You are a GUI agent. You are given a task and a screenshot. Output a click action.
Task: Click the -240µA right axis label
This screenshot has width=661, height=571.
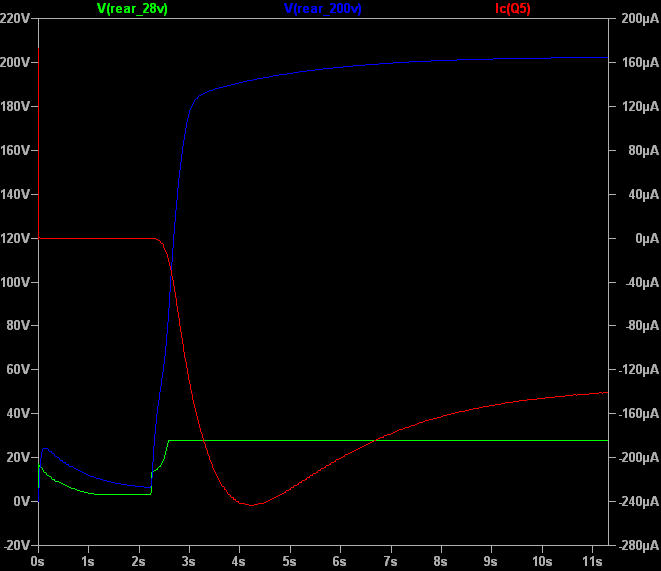click(x=638, y=501)
